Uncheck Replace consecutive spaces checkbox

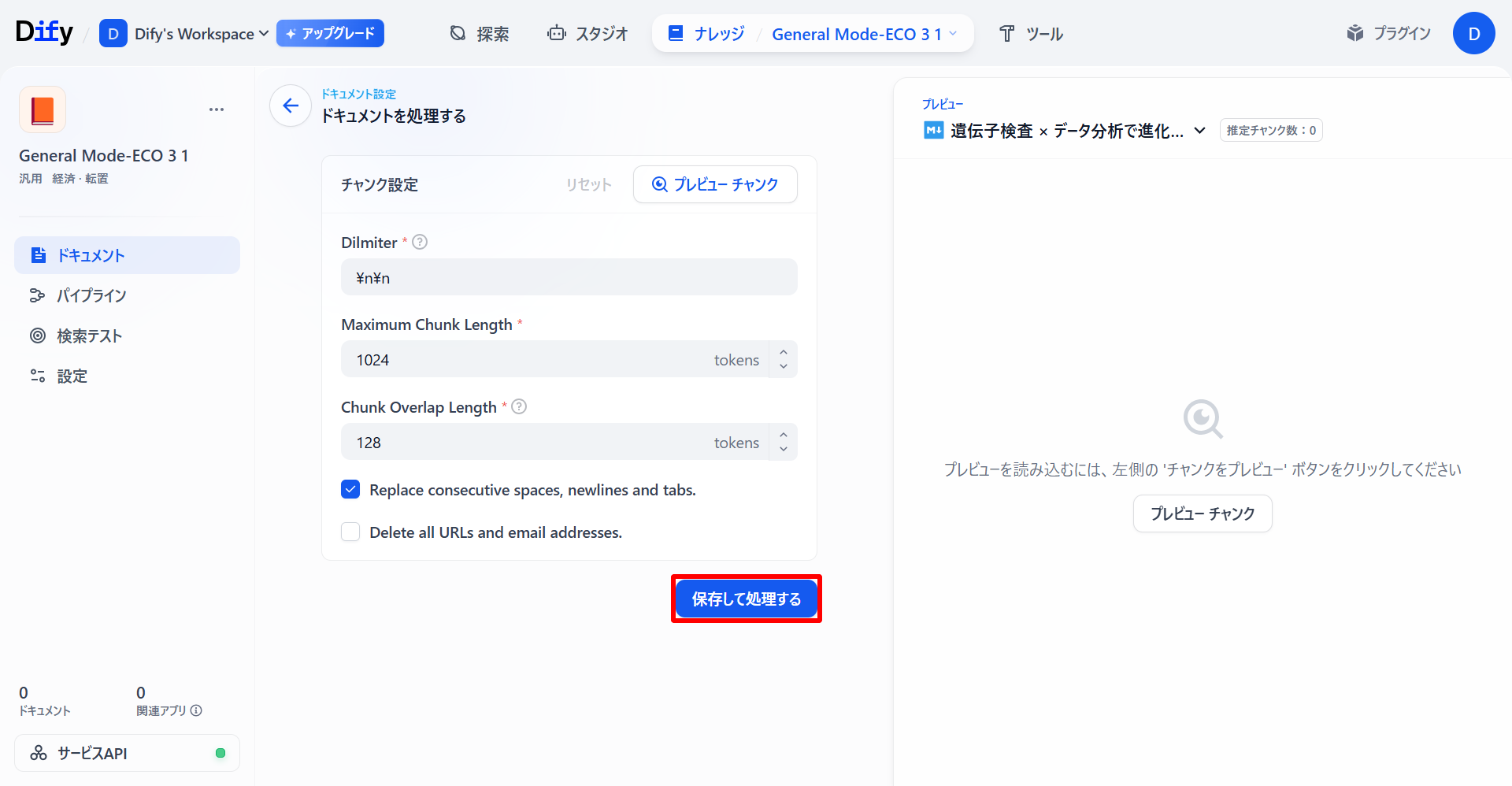[x=350, y=490]
